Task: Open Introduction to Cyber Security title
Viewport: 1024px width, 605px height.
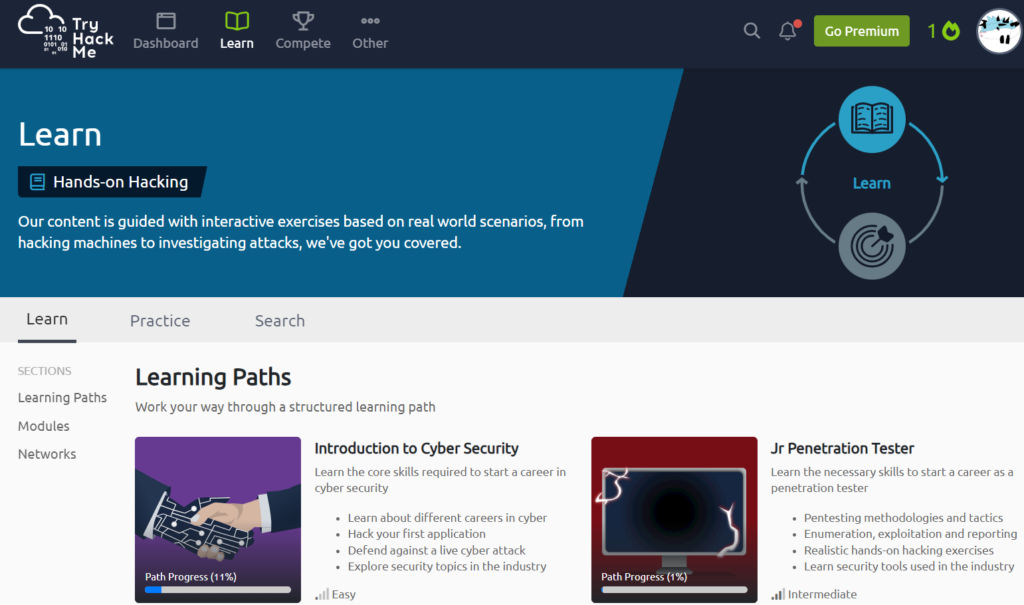Action: [x=416, y=448]
